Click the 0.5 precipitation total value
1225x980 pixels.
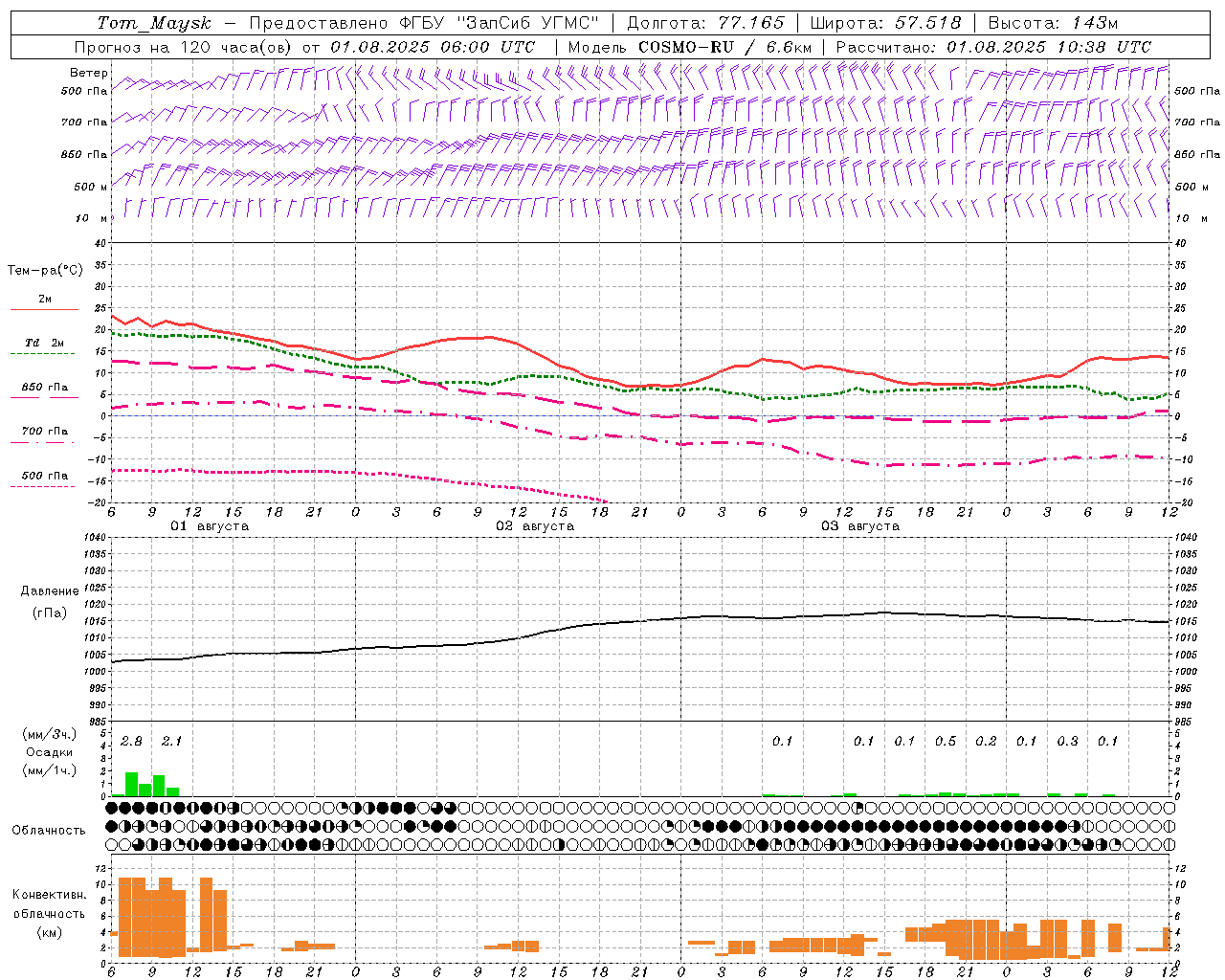tap(946, 742)
